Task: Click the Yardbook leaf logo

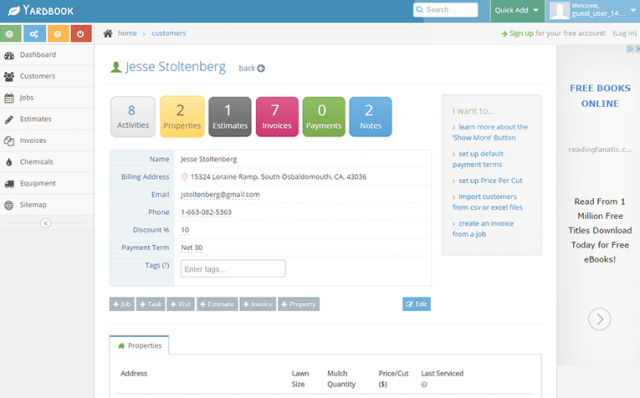Action: pyautogui.click(x=13, y=11)
